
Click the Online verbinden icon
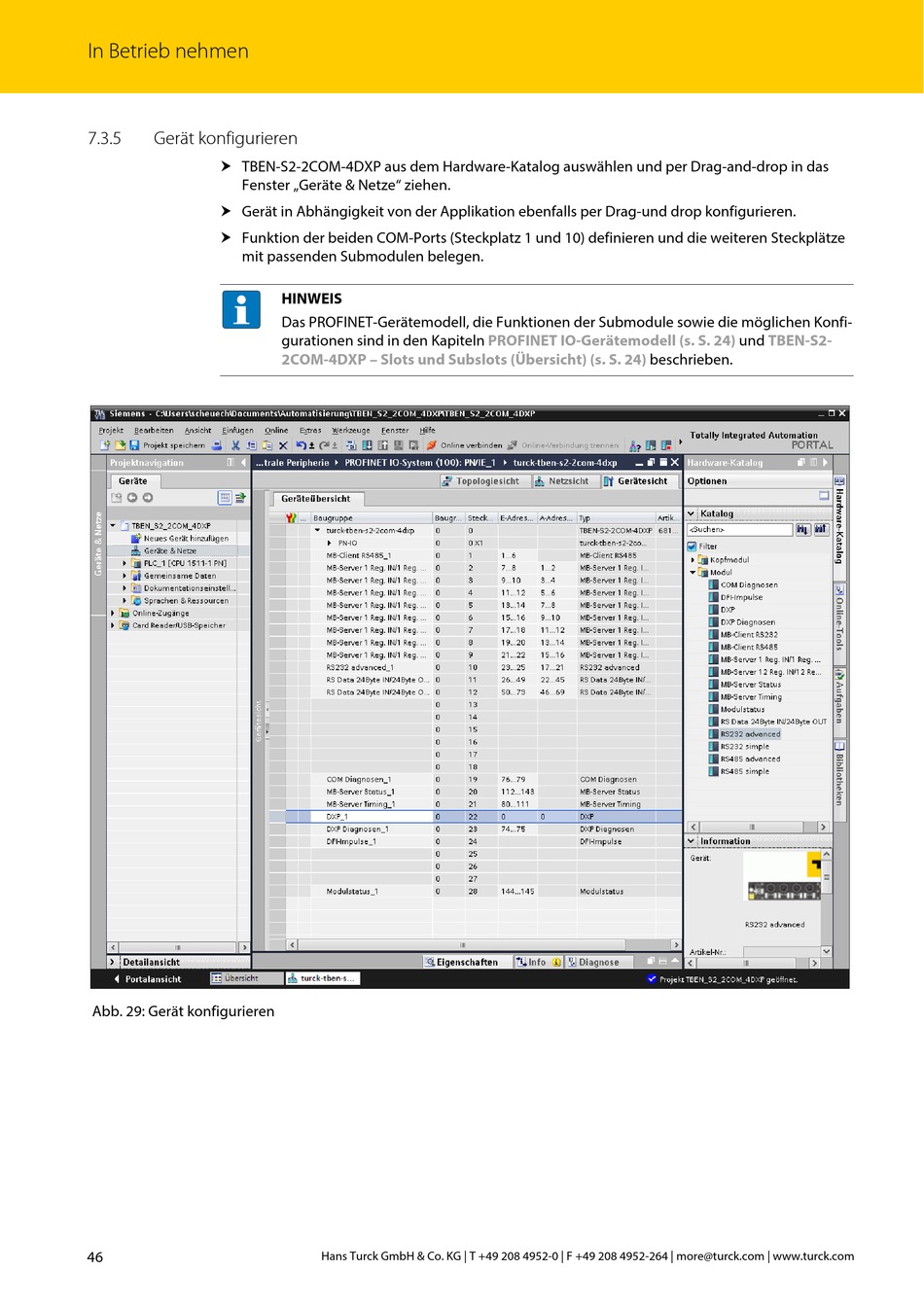pyautogui.click(x=432, y=445)
